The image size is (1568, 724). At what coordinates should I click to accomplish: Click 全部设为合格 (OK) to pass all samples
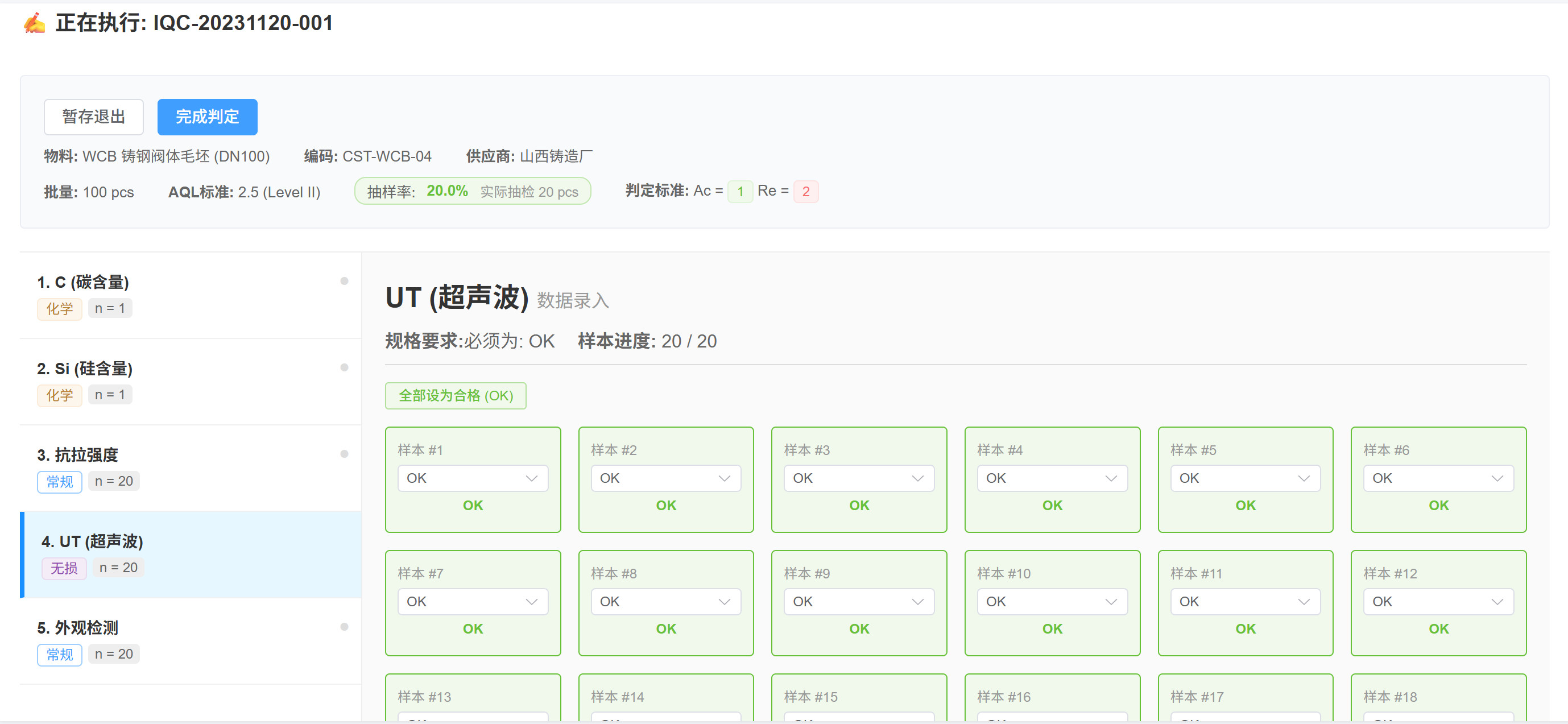coord(456,395)
